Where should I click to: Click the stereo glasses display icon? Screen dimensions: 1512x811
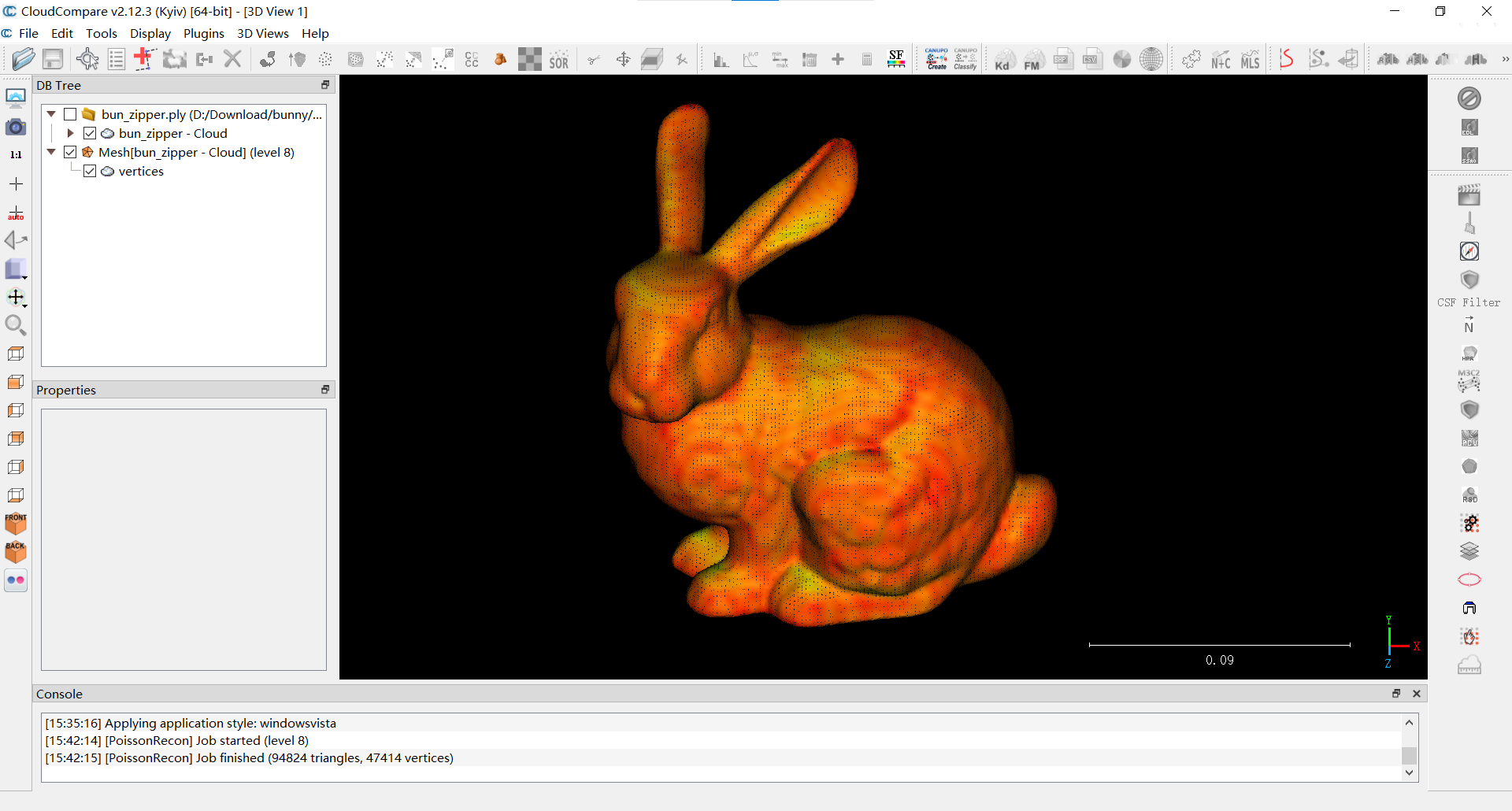16,580
